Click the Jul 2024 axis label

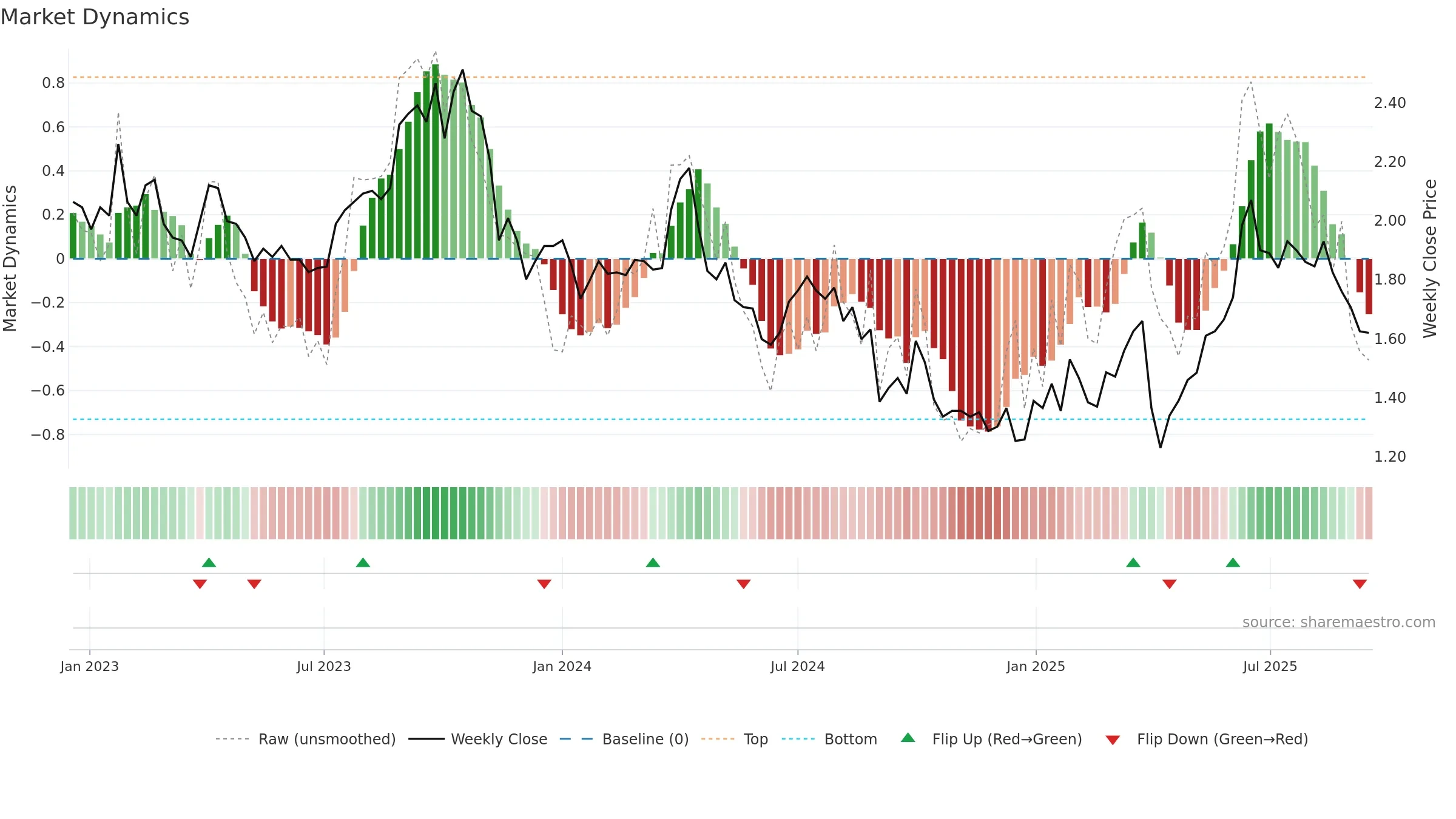[798, 666]
